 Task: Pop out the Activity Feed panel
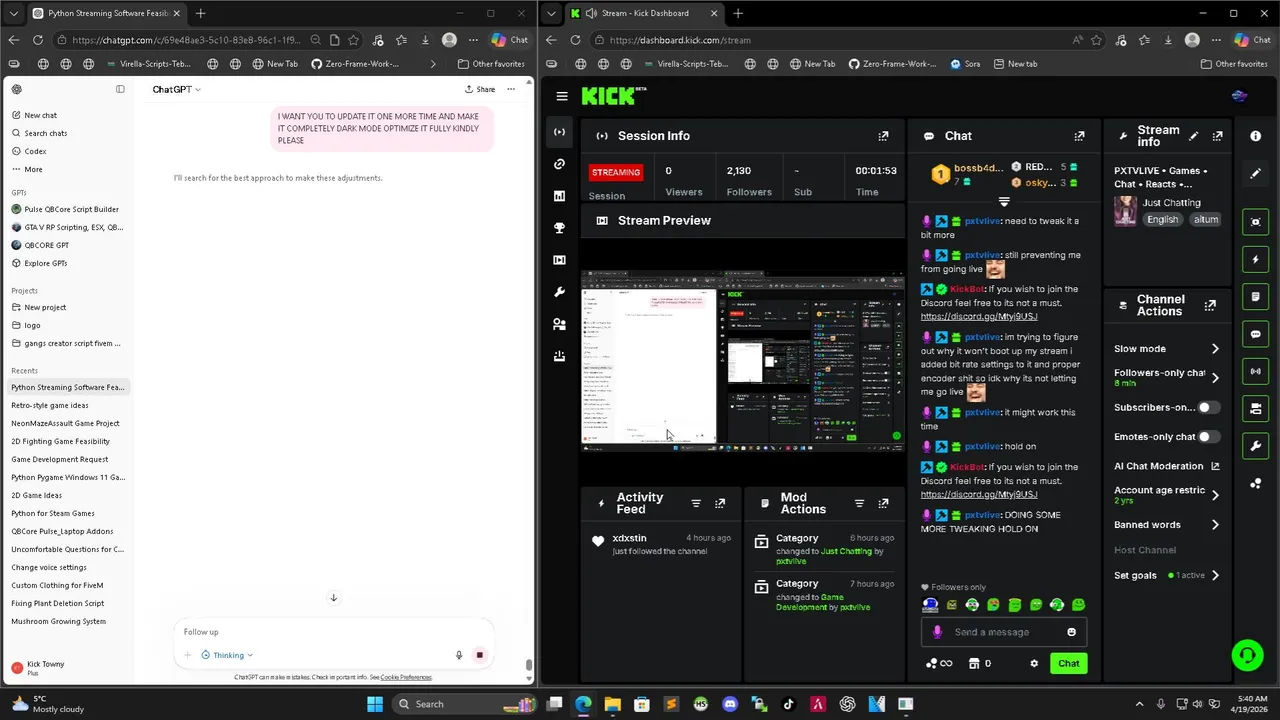pyautogui.click(x=720, y=503)
